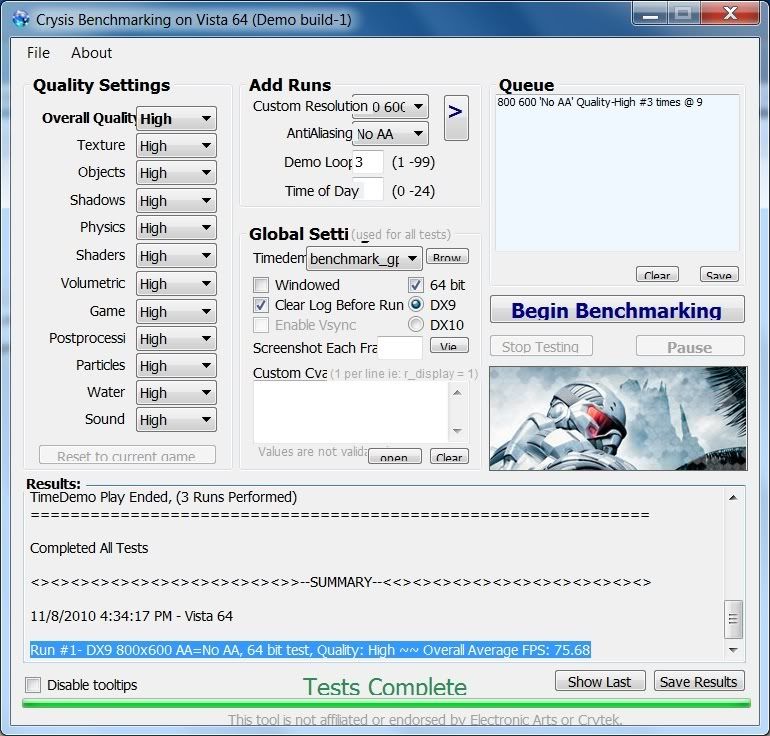Click the results scrollbar thumb
Screen dimensions: 770x736
[x=733, y=619]
